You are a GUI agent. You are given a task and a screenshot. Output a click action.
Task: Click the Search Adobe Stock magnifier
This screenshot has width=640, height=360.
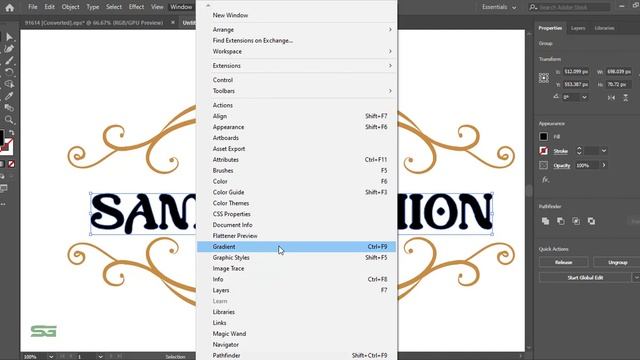tap(533, 7)
